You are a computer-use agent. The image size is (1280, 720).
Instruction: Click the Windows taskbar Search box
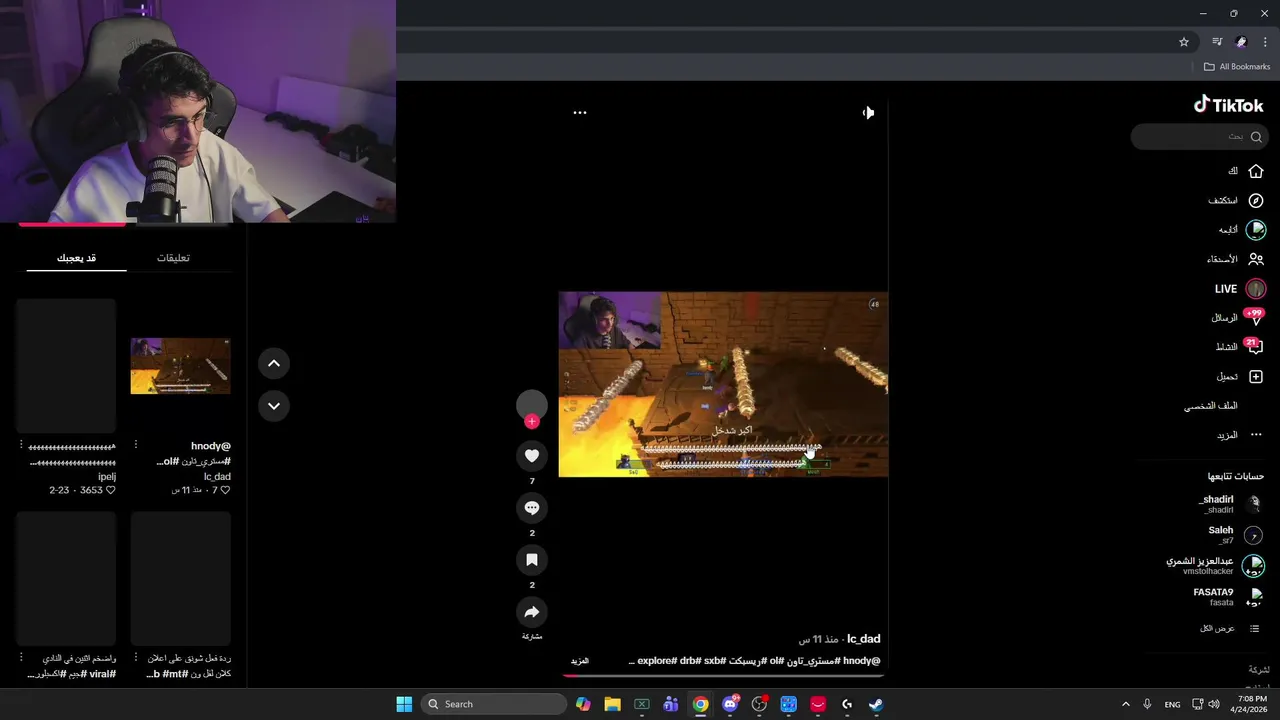tap(494, 704)
